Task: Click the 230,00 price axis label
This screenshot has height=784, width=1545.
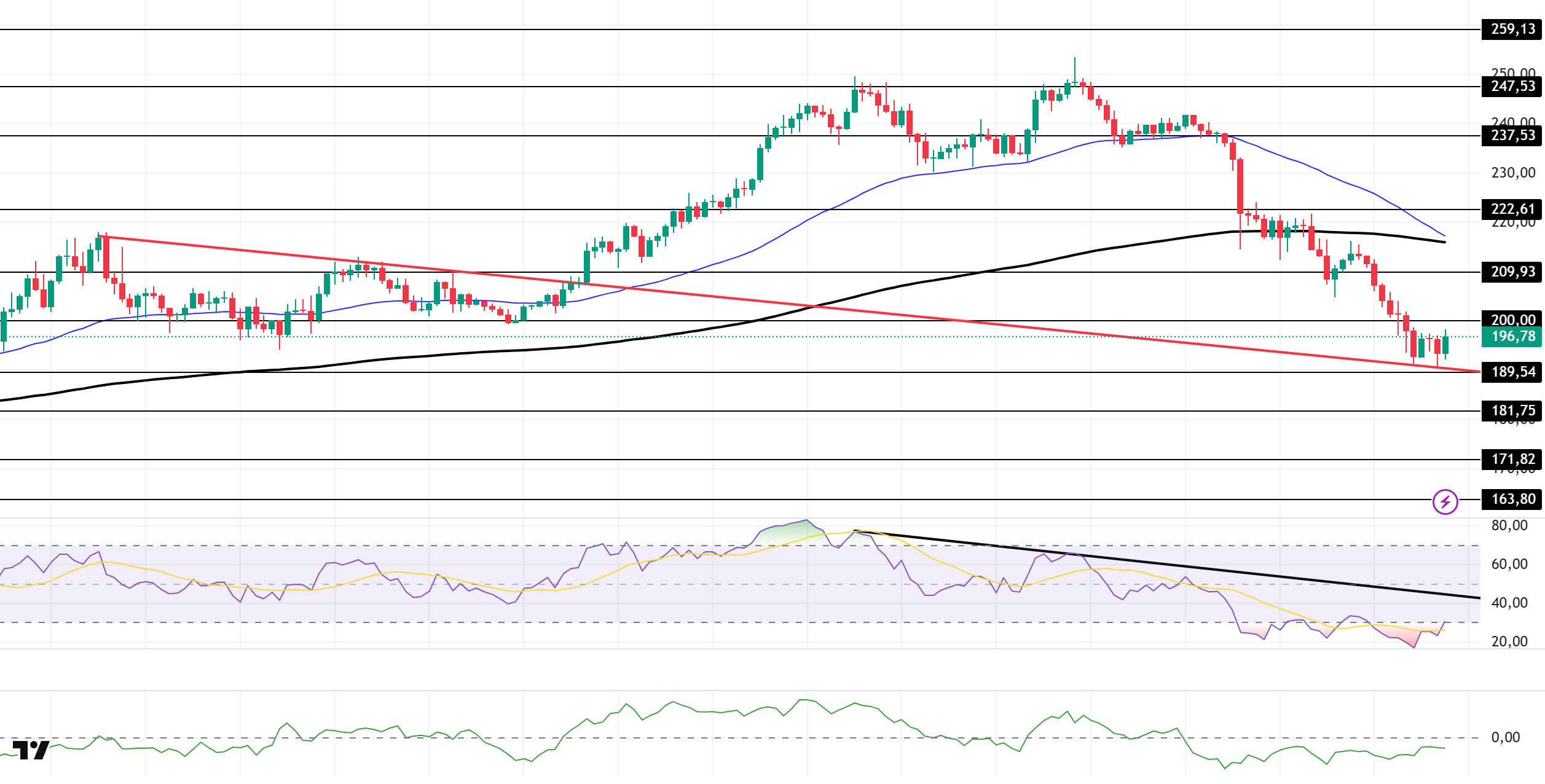Action: click(x=1513, y=173)
